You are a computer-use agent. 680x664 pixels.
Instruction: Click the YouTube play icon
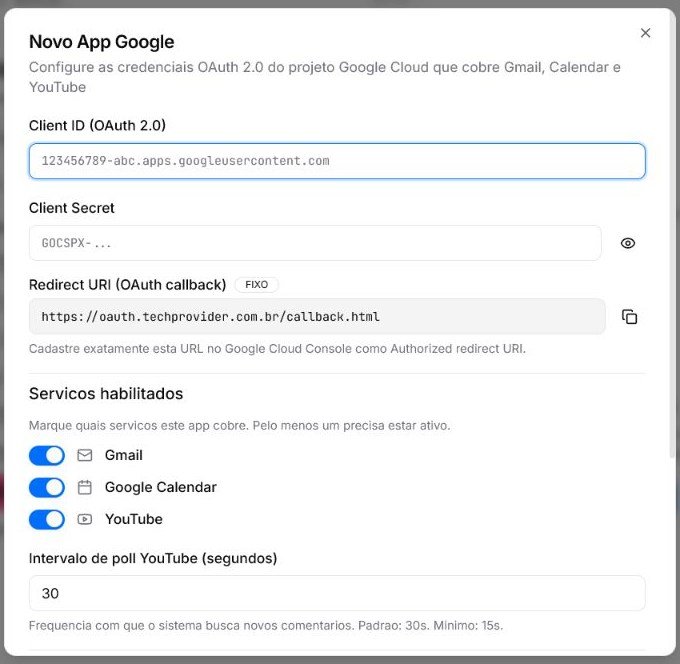pyautogui.click(x=85, y=519)
